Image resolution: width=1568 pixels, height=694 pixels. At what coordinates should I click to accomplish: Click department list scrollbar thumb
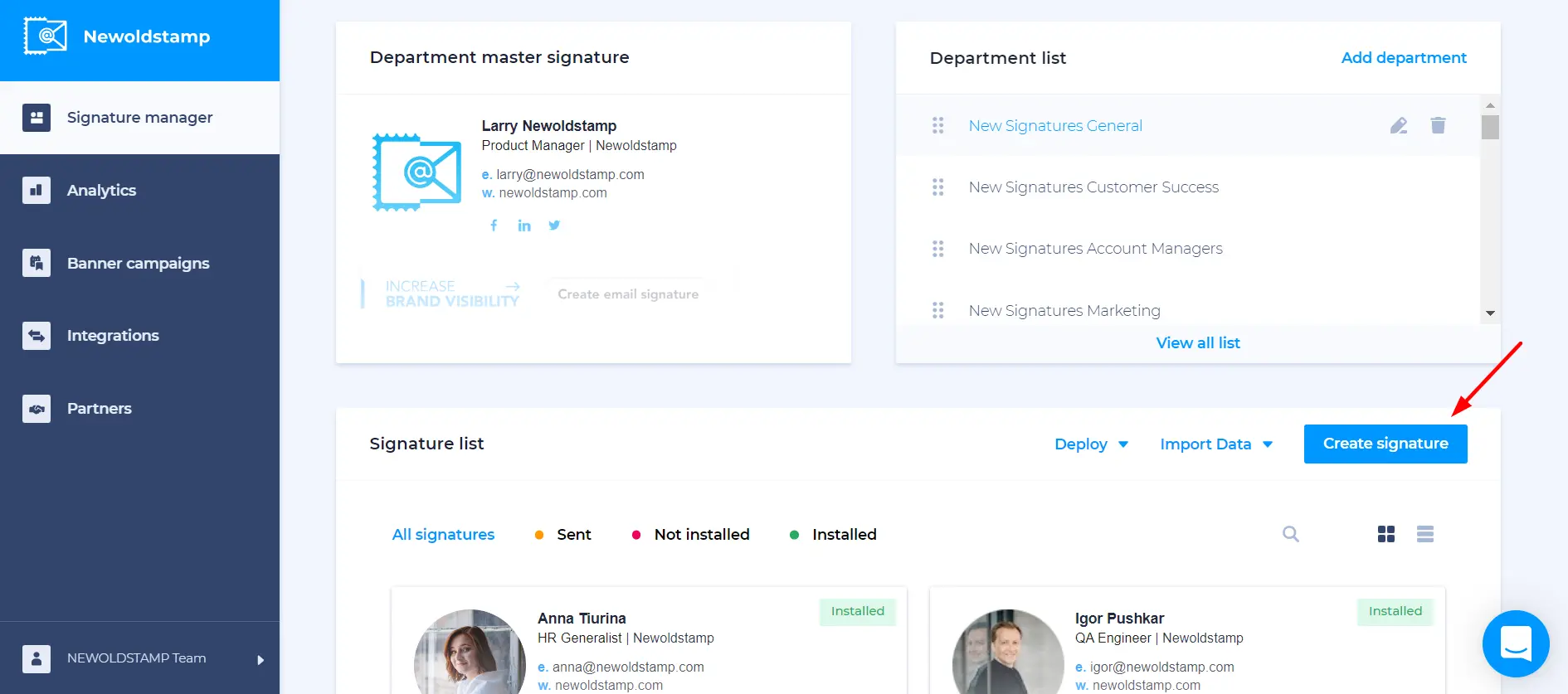[1490, 127]
